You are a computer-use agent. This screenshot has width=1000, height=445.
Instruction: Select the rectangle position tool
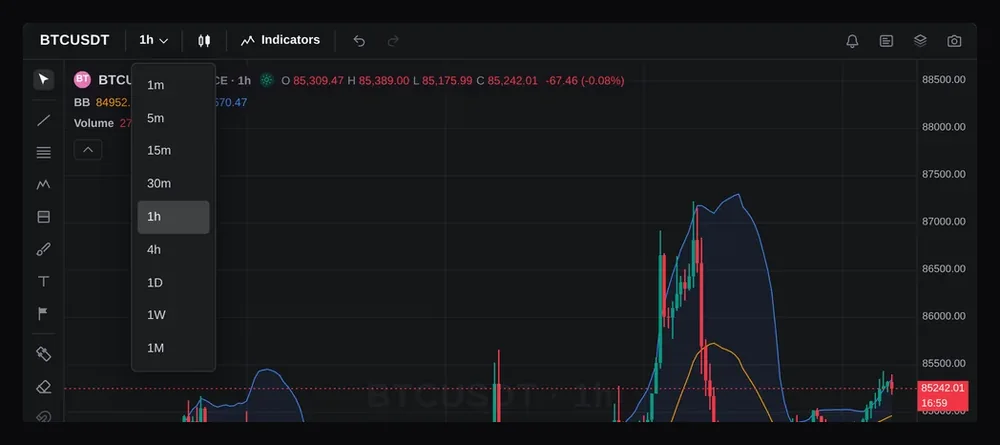(x=43, y=217)
